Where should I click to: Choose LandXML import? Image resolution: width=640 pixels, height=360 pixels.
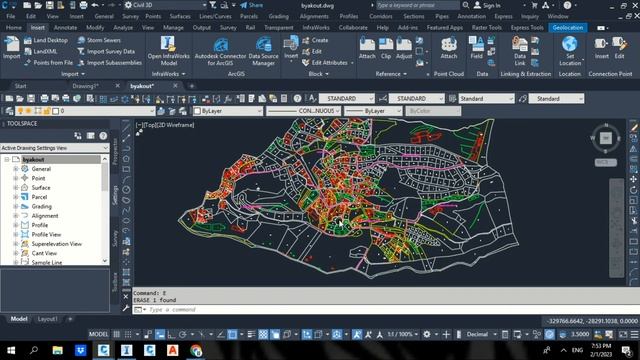pos(41,51)
